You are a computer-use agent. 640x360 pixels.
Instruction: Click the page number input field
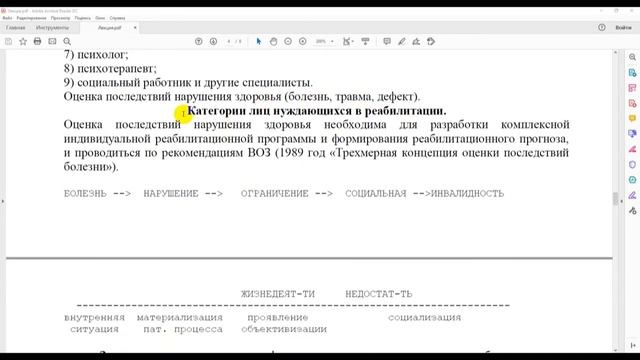[x=229, y=41]
